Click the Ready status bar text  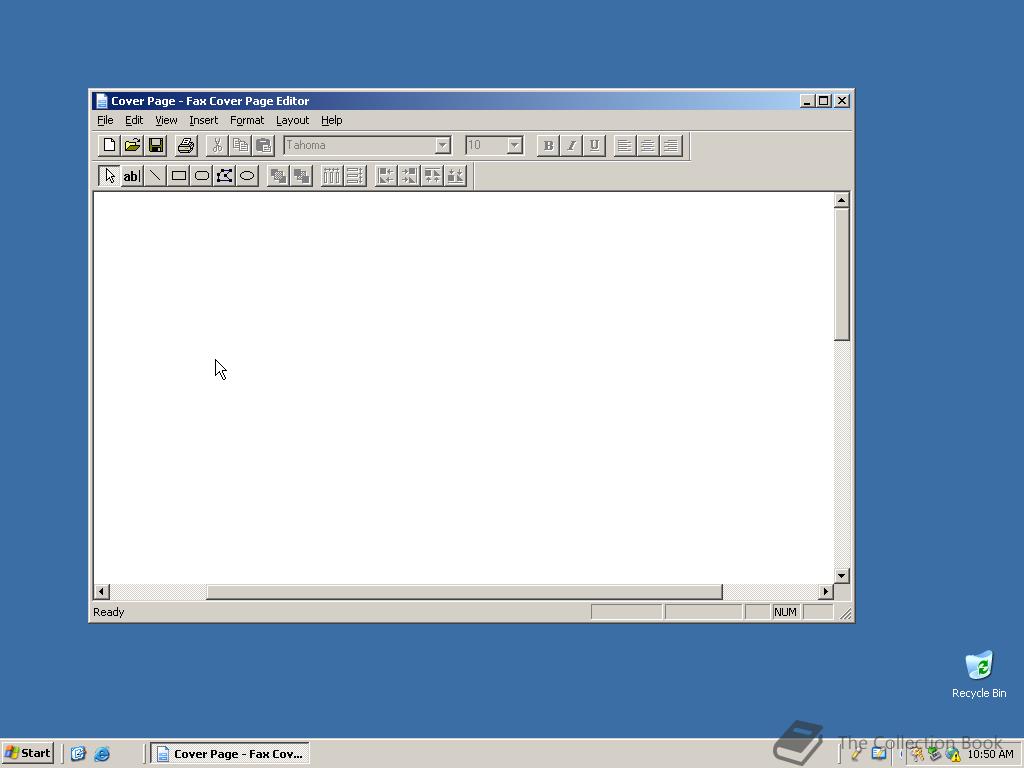108,612
